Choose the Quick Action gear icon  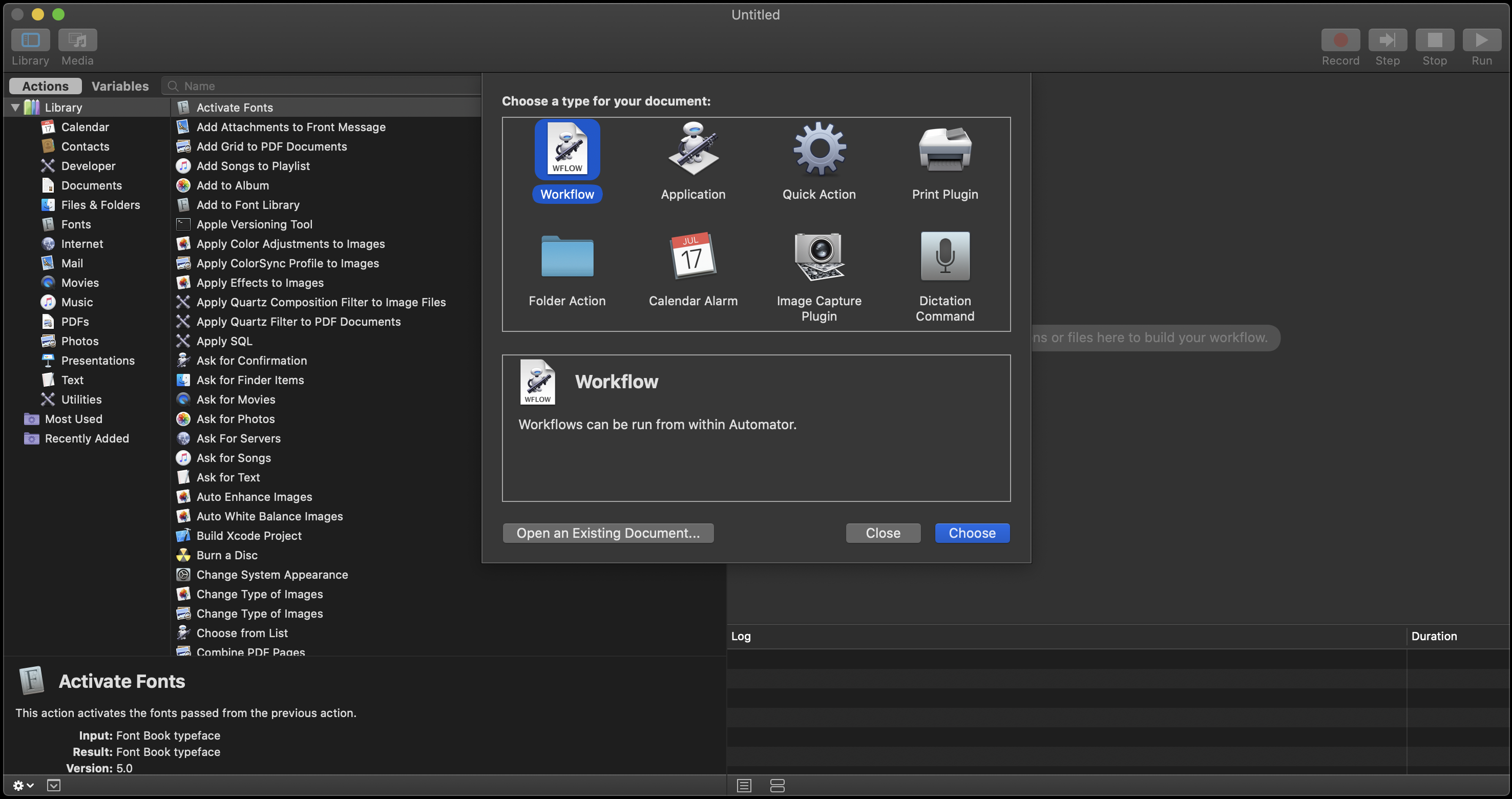point(819,150)
